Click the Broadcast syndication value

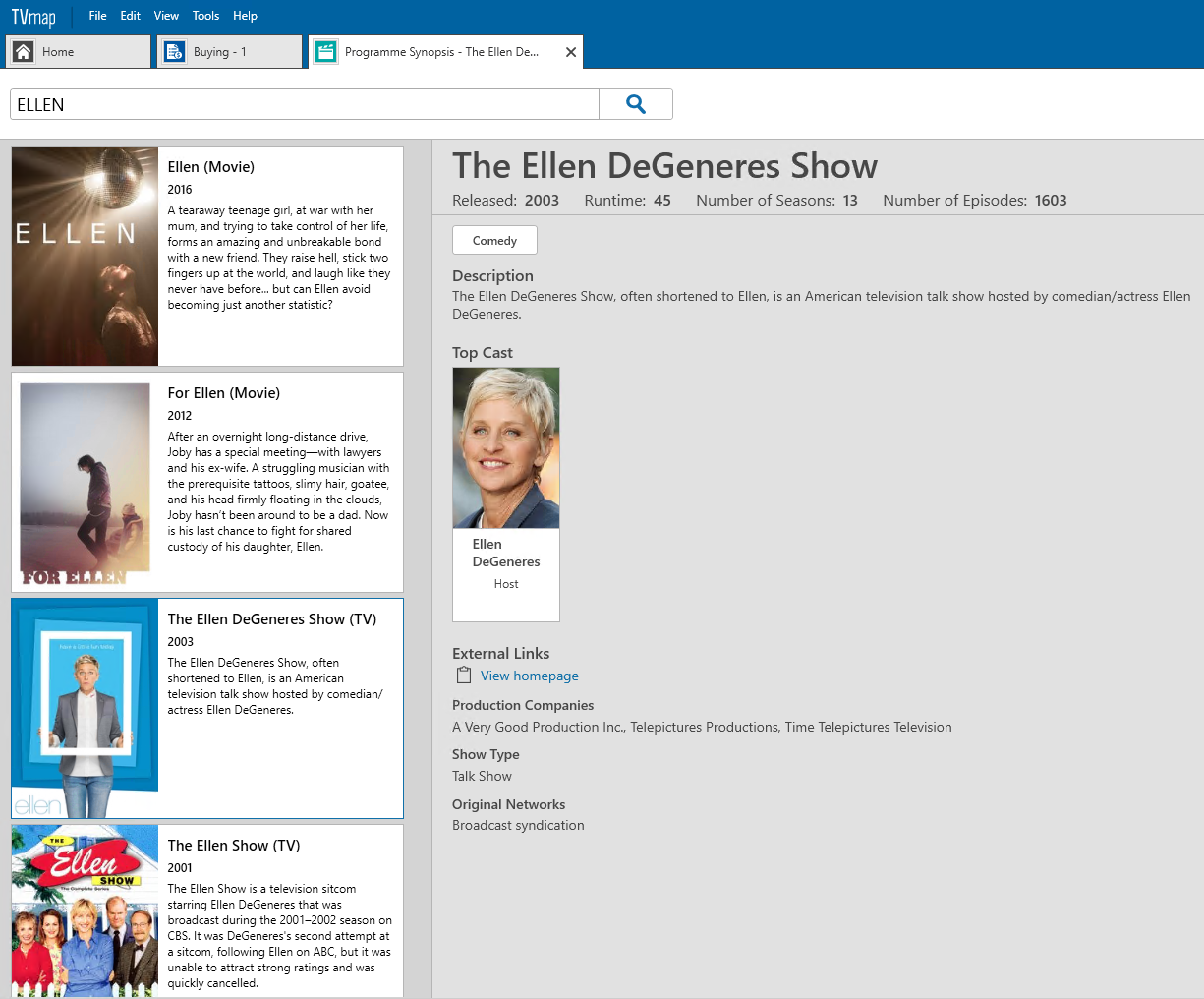(x=518, y=826)
